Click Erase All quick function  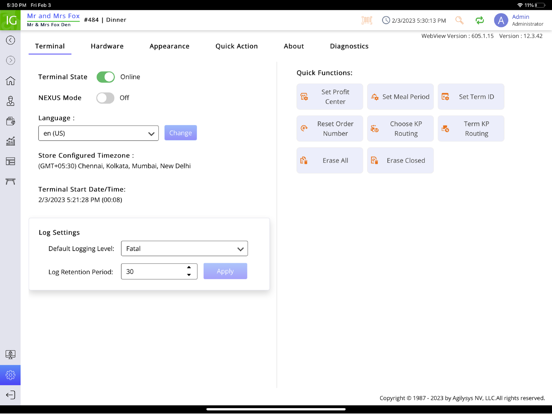[x=330, y=160]
